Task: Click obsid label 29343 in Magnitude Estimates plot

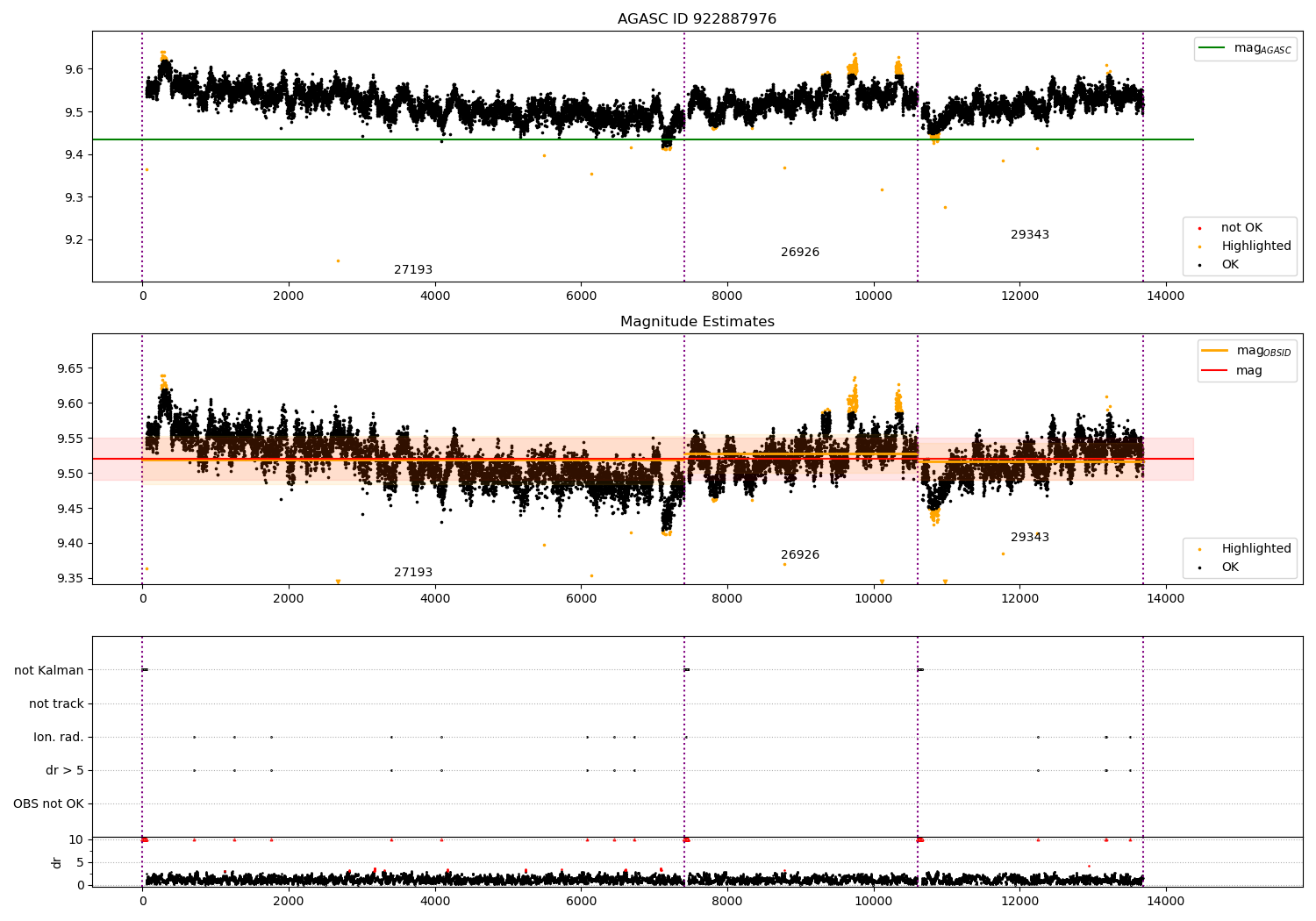Action: point(1030,538)
